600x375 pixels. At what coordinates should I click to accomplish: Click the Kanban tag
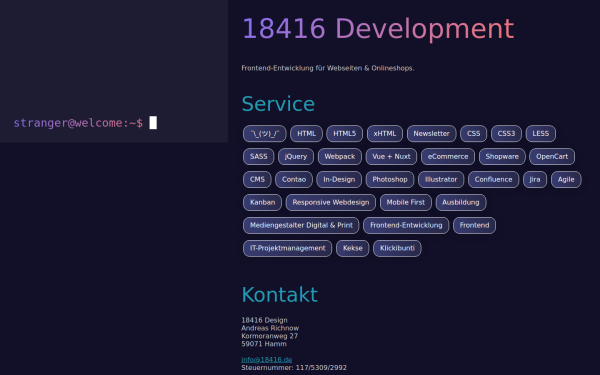(x=262, y=202)
